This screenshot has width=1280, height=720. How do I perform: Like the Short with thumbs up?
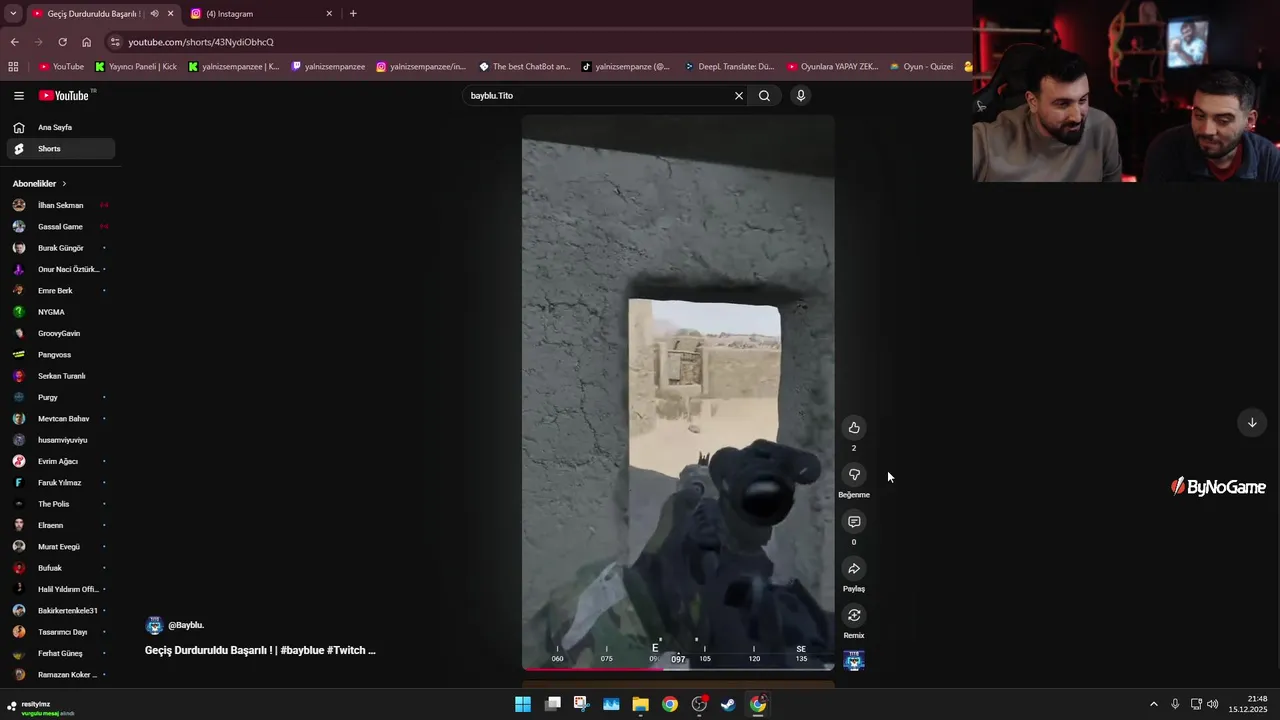coord(854,428)
